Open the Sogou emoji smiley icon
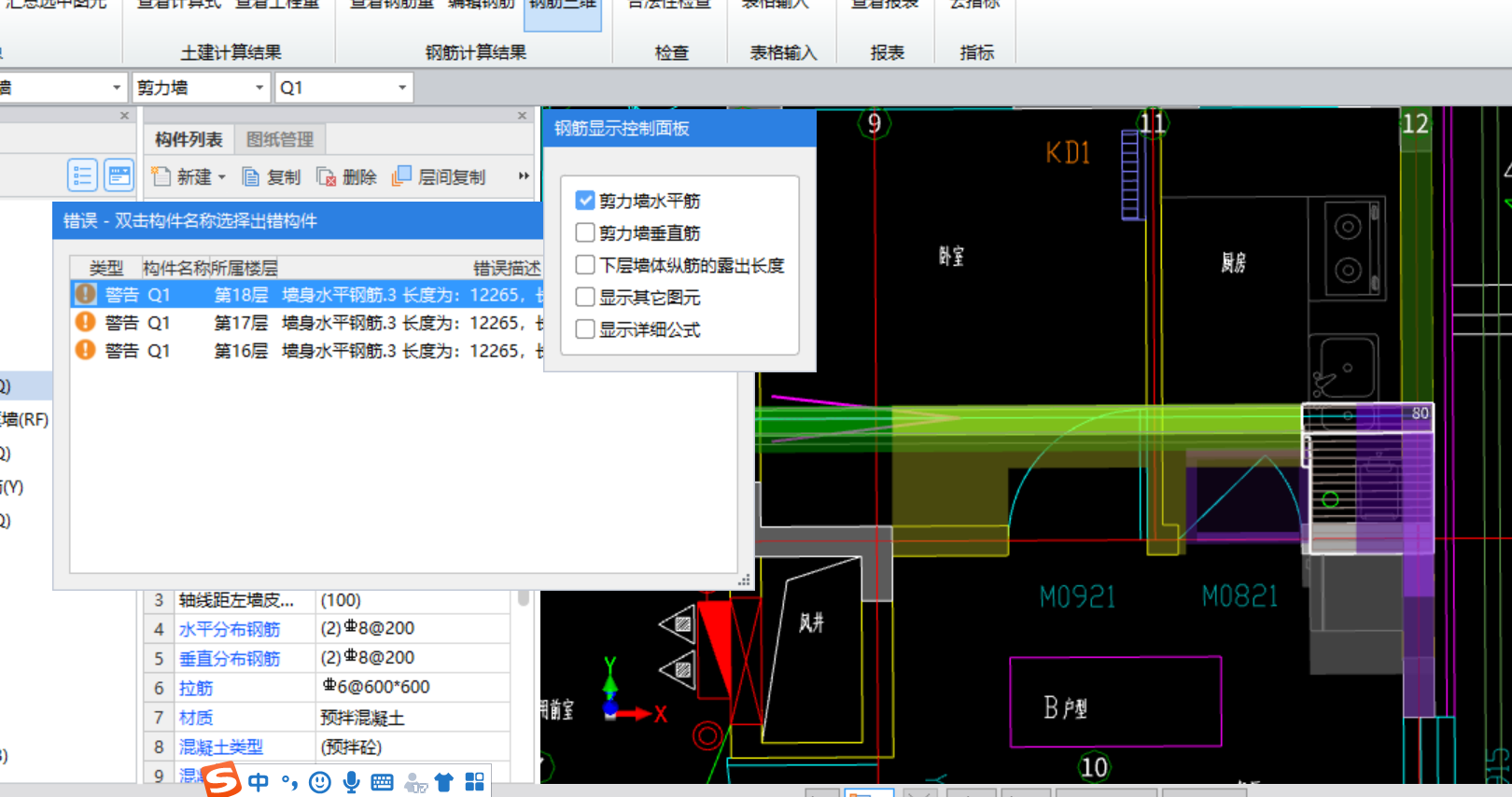Screen dimensions: 1512x797 click(320, 782)
